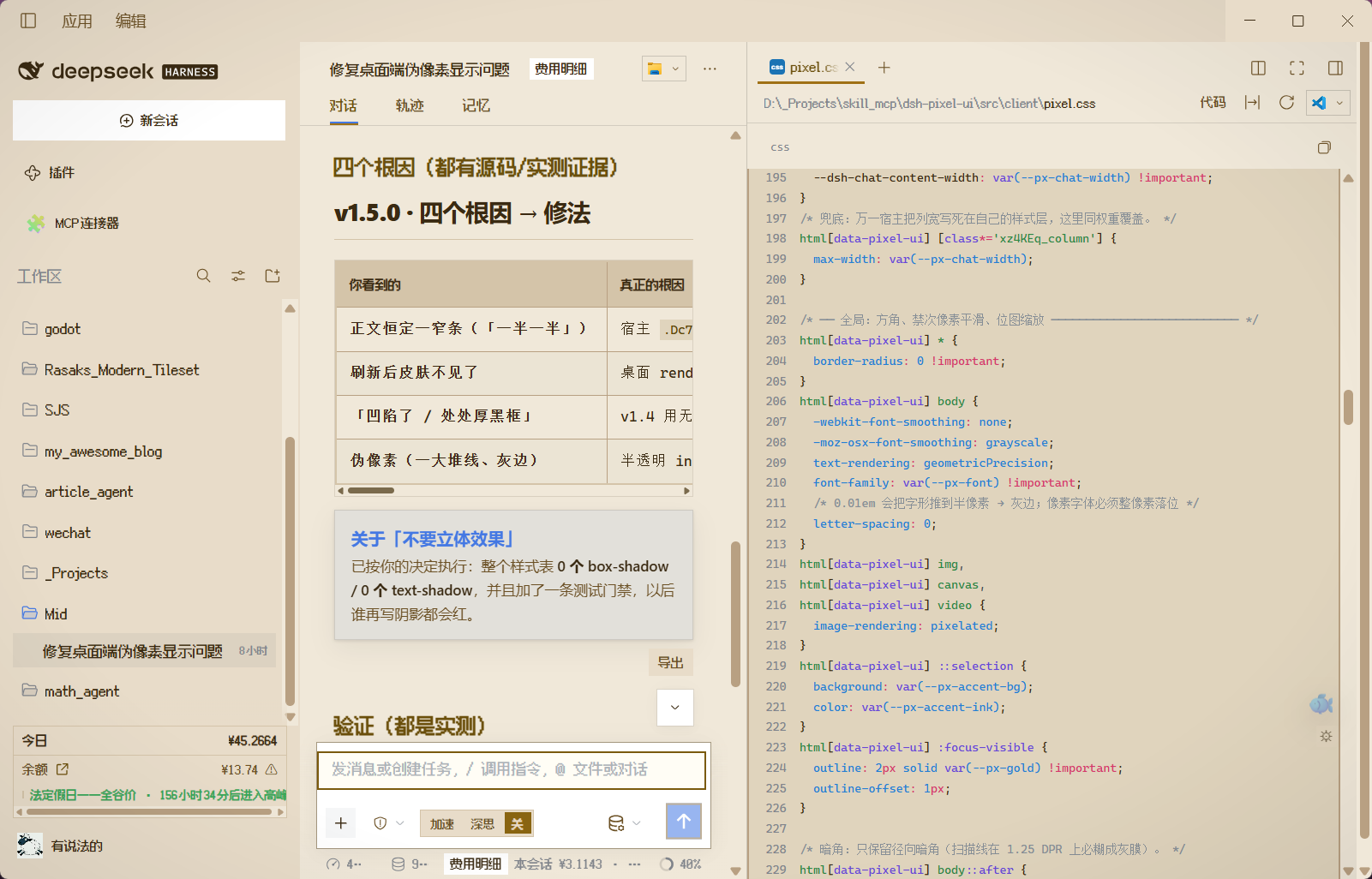Copy the CSS code block

coord(1324,147)
